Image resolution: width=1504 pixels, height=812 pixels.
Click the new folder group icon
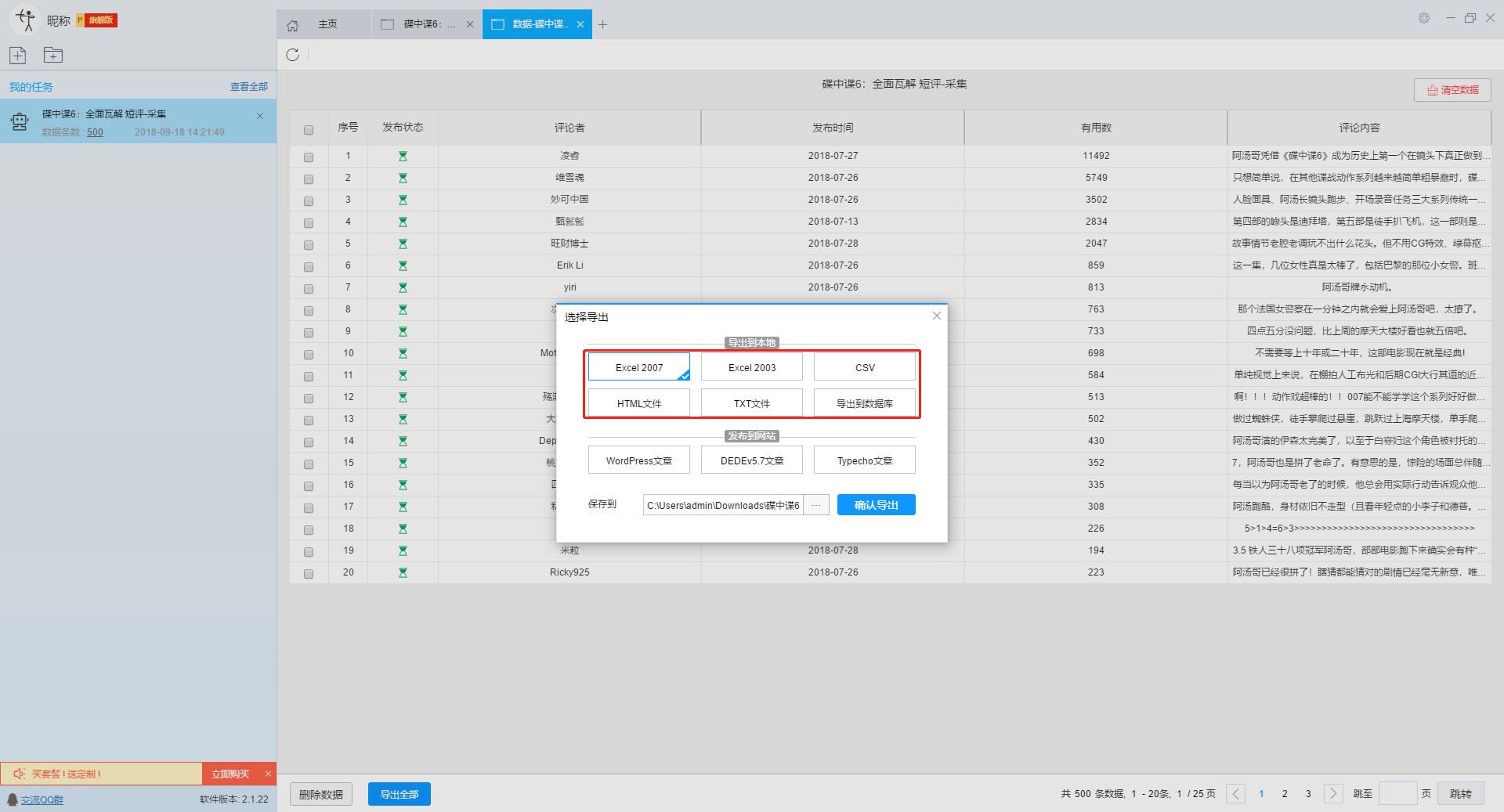53,55
